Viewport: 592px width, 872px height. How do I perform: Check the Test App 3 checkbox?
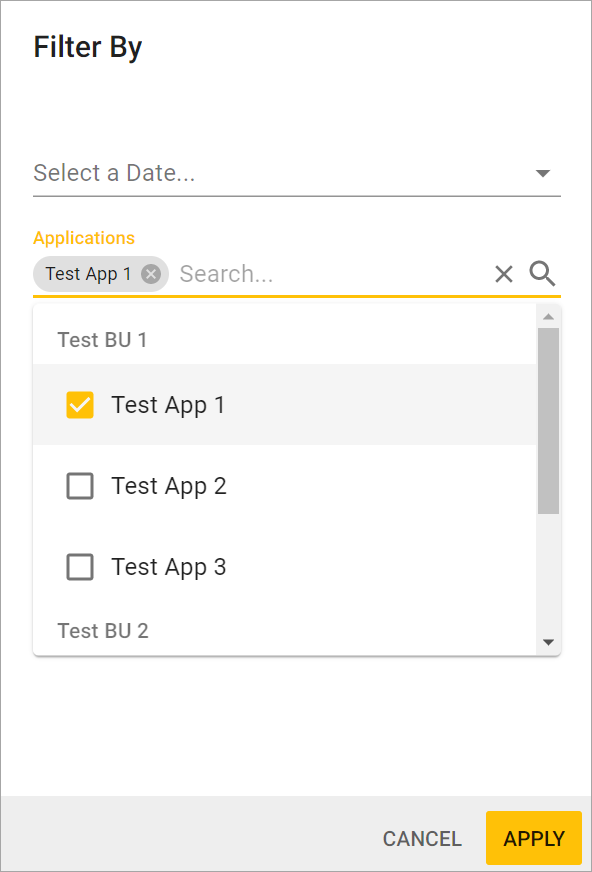[80, 567]
